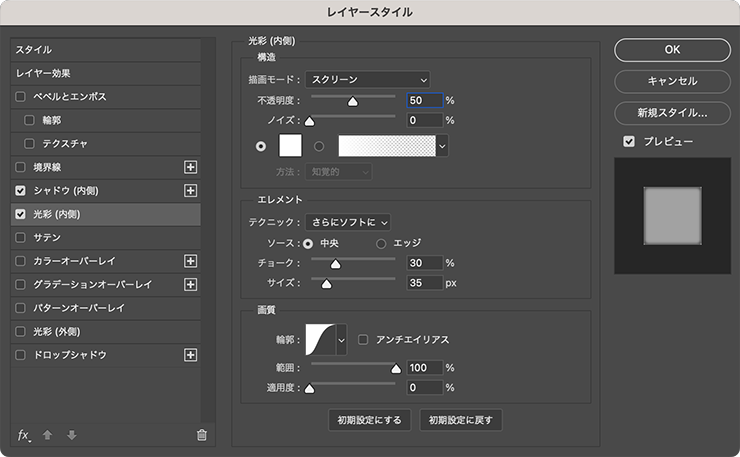This screenshot has width=740, height=457.
Task: Click the move effect up arrow
Action: coord(47,435)
